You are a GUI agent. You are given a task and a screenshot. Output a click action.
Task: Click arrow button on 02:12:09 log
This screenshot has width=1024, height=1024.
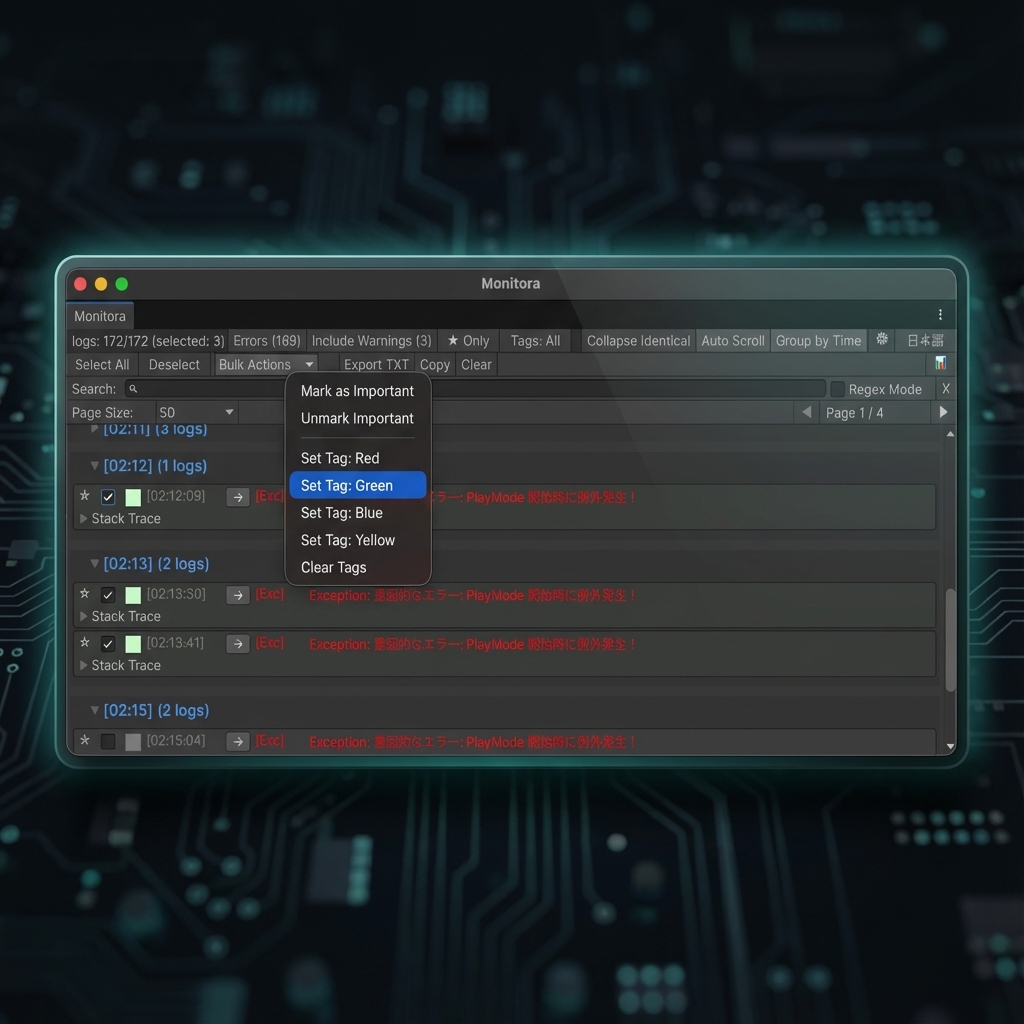[x=238, y=498]
